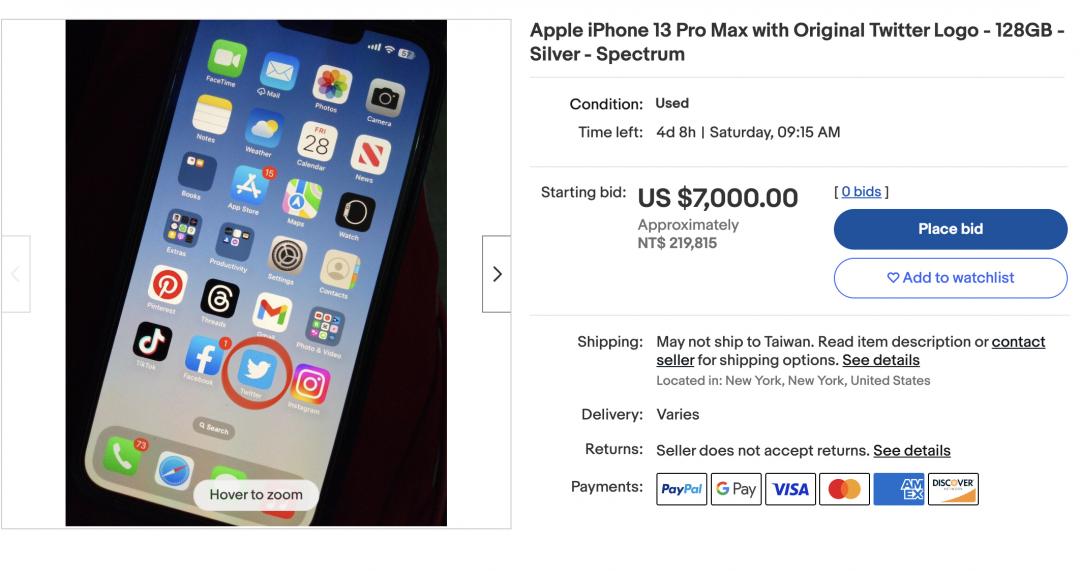This screenshot has width=1080, height=571.
Task: Click the previous image arrow
Action: 15,274
